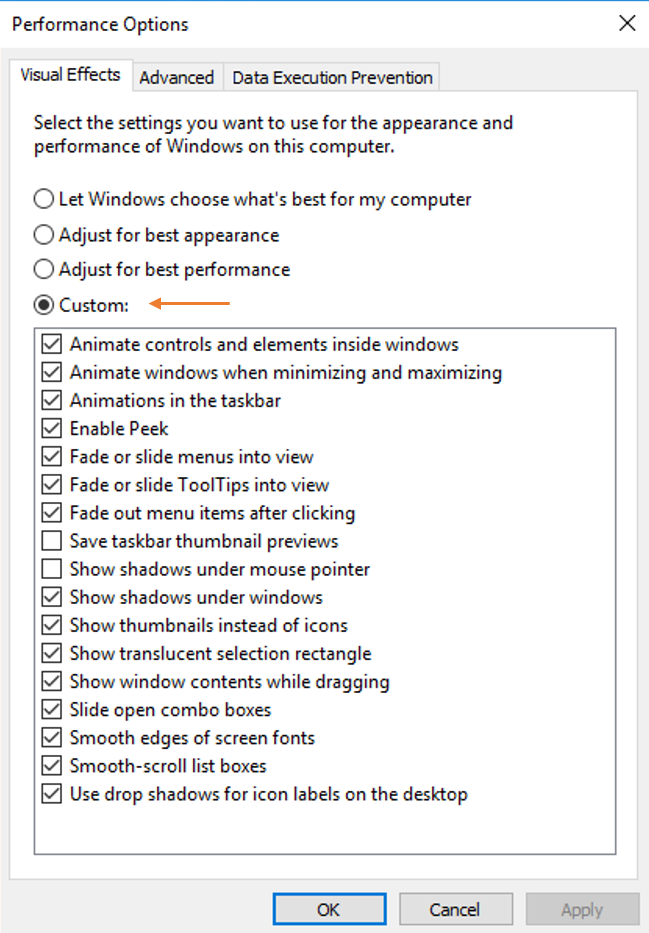Confirm settings with the OK button
Viewport: 649px width, 933px height.
[329, 909]
